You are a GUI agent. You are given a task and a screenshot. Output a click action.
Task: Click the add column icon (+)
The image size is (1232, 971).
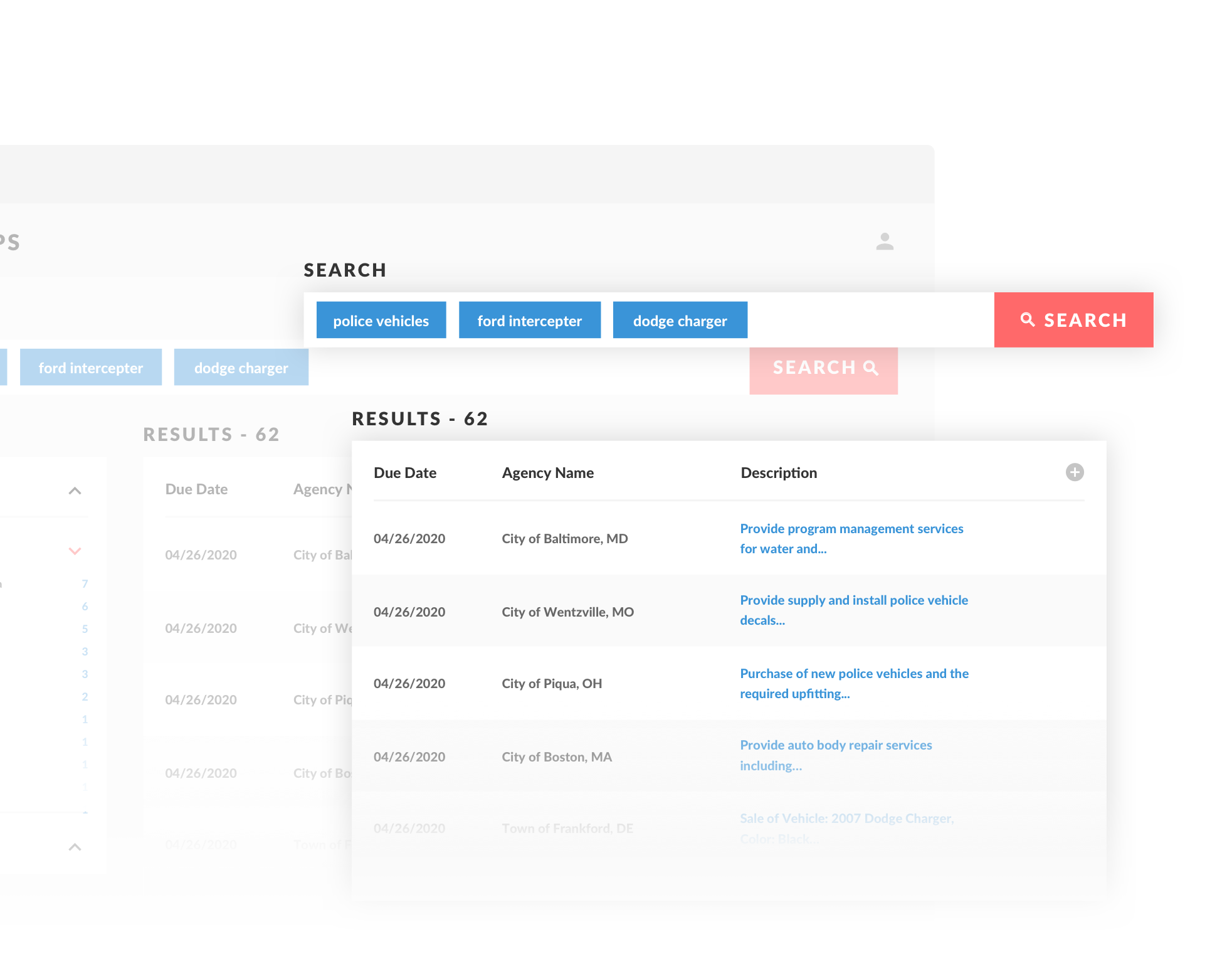1075,472
